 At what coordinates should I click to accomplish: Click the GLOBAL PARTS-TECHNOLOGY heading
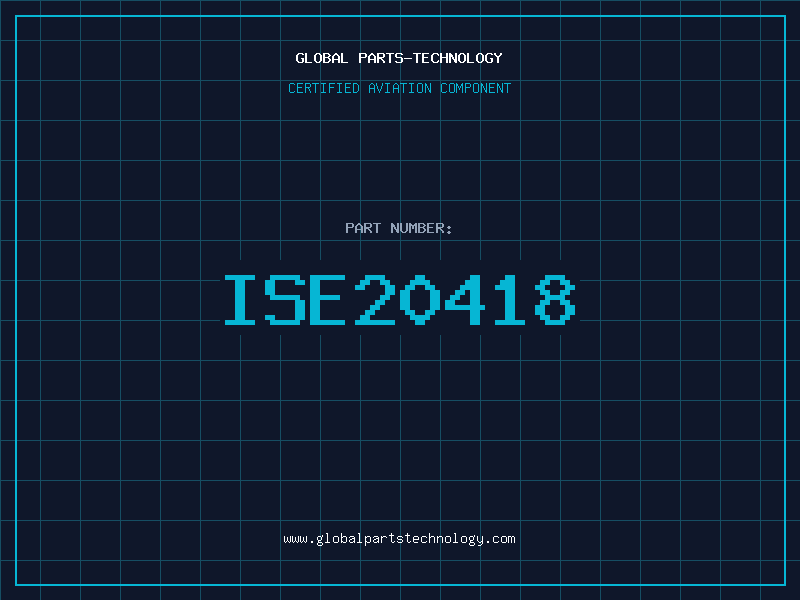pos(399,58)
